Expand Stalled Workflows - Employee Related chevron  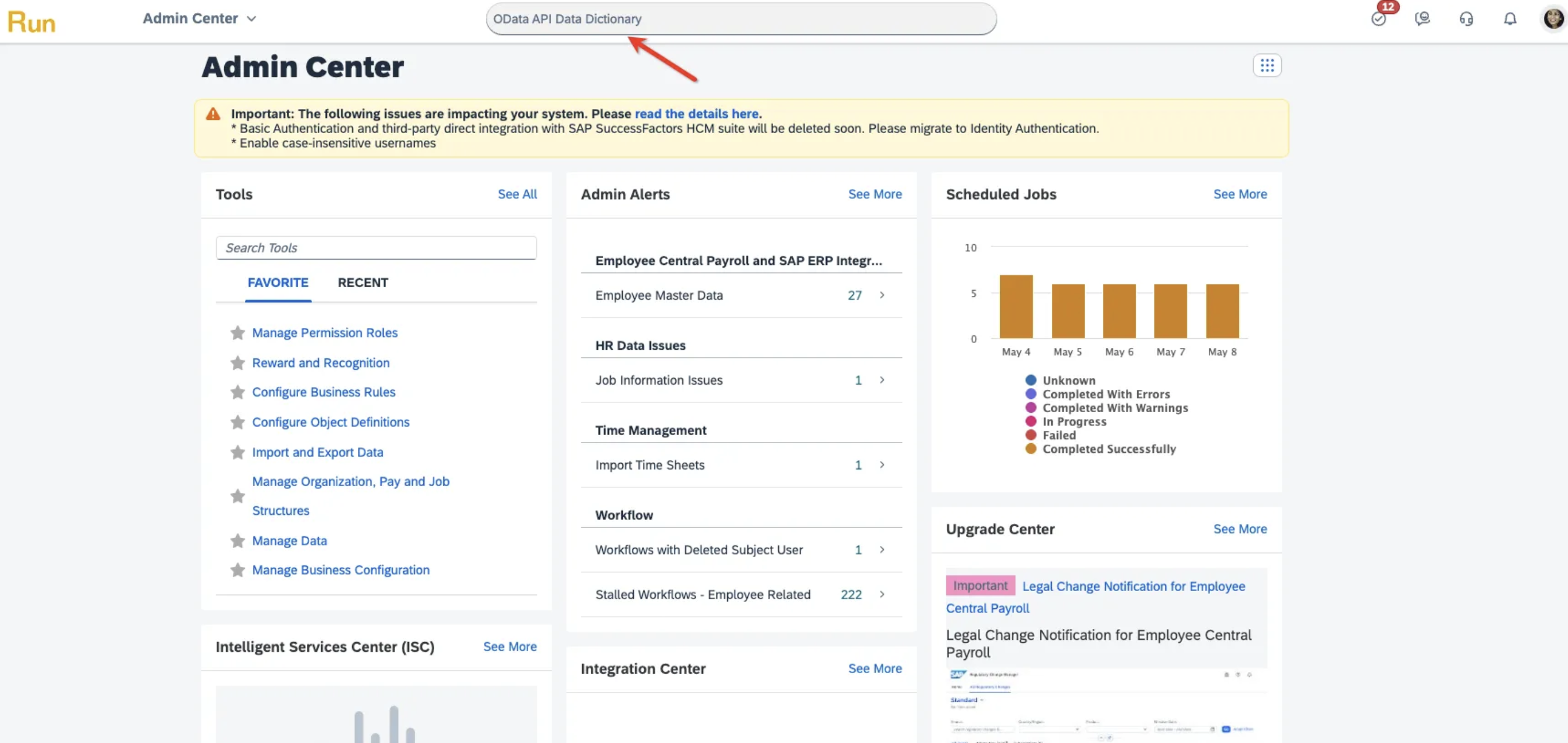click(x=881, y=595)
